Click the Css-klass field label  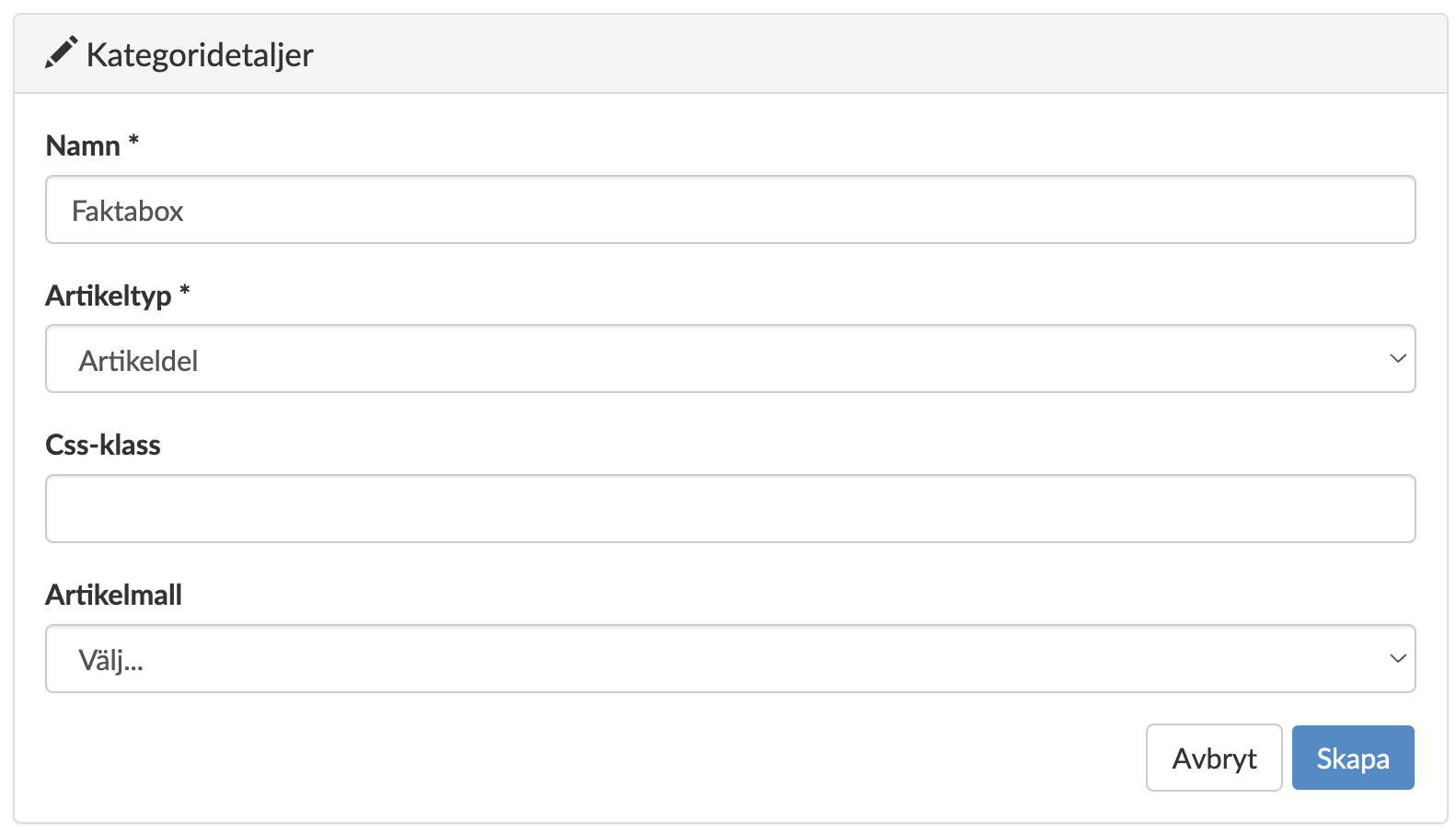[x=103, y=446]
